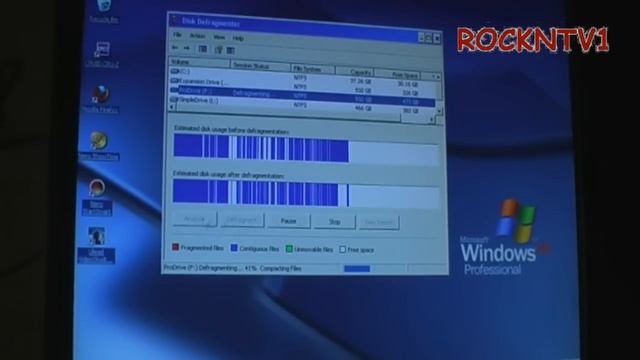Click the blue Contiguous files legend swatch

click(234, 248)
